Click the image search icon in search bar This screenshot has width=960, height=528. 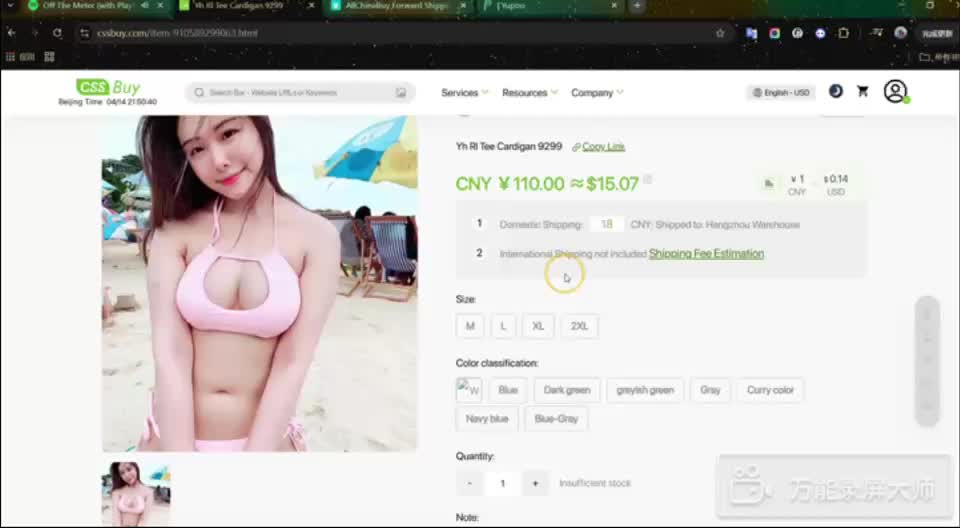coord(401,92)
